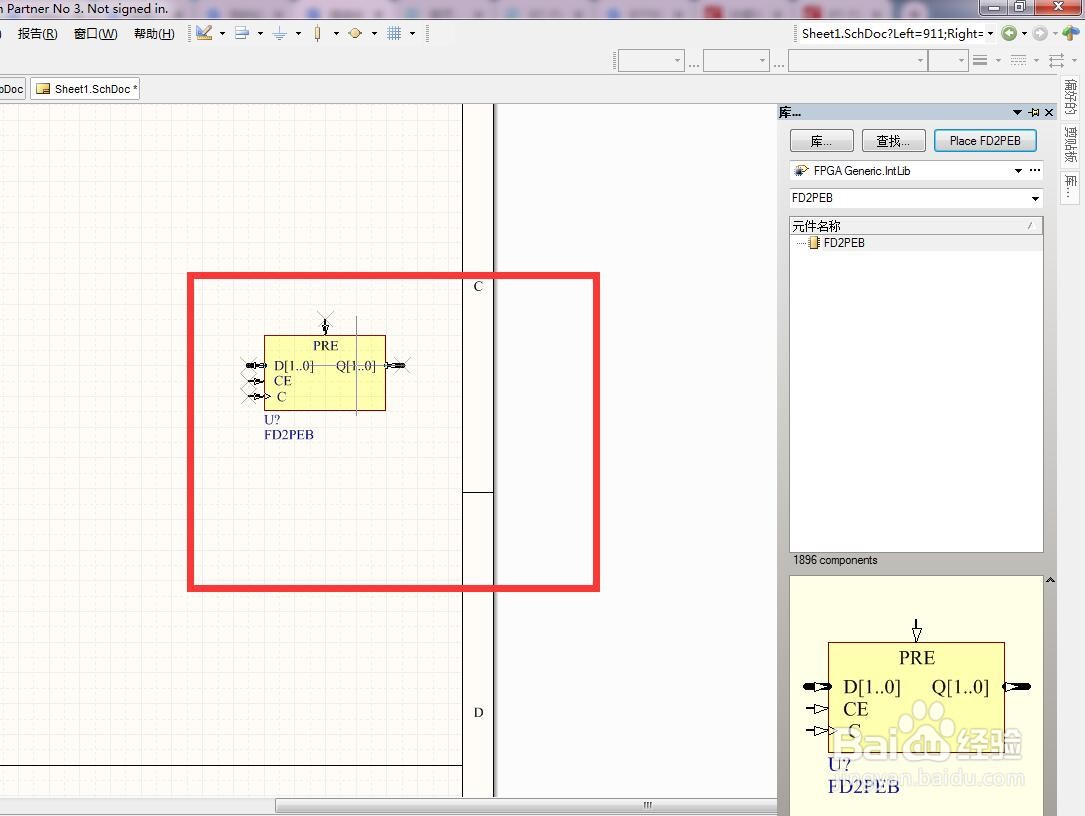Open the grids icon in toolbar
The height and width of the screenshot is (816, 1085).
394,33
